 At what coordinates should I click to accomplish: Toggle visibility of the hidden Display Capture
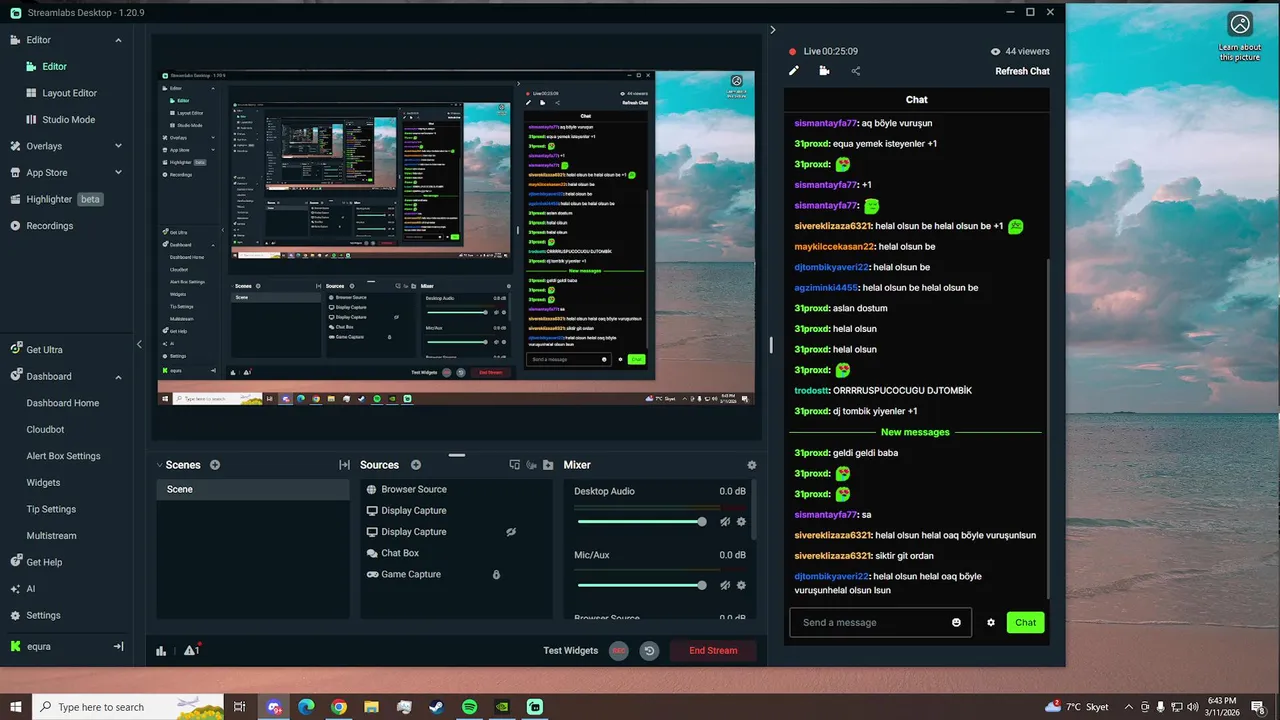(x=511, y=532)
